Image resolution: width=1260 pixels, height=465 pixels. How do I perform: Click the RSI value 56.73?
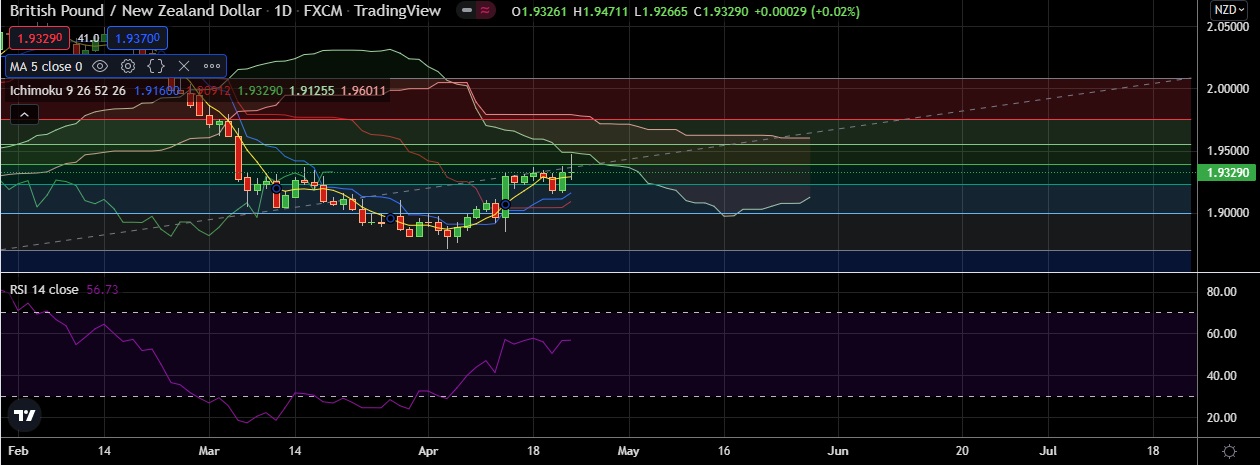102,289
